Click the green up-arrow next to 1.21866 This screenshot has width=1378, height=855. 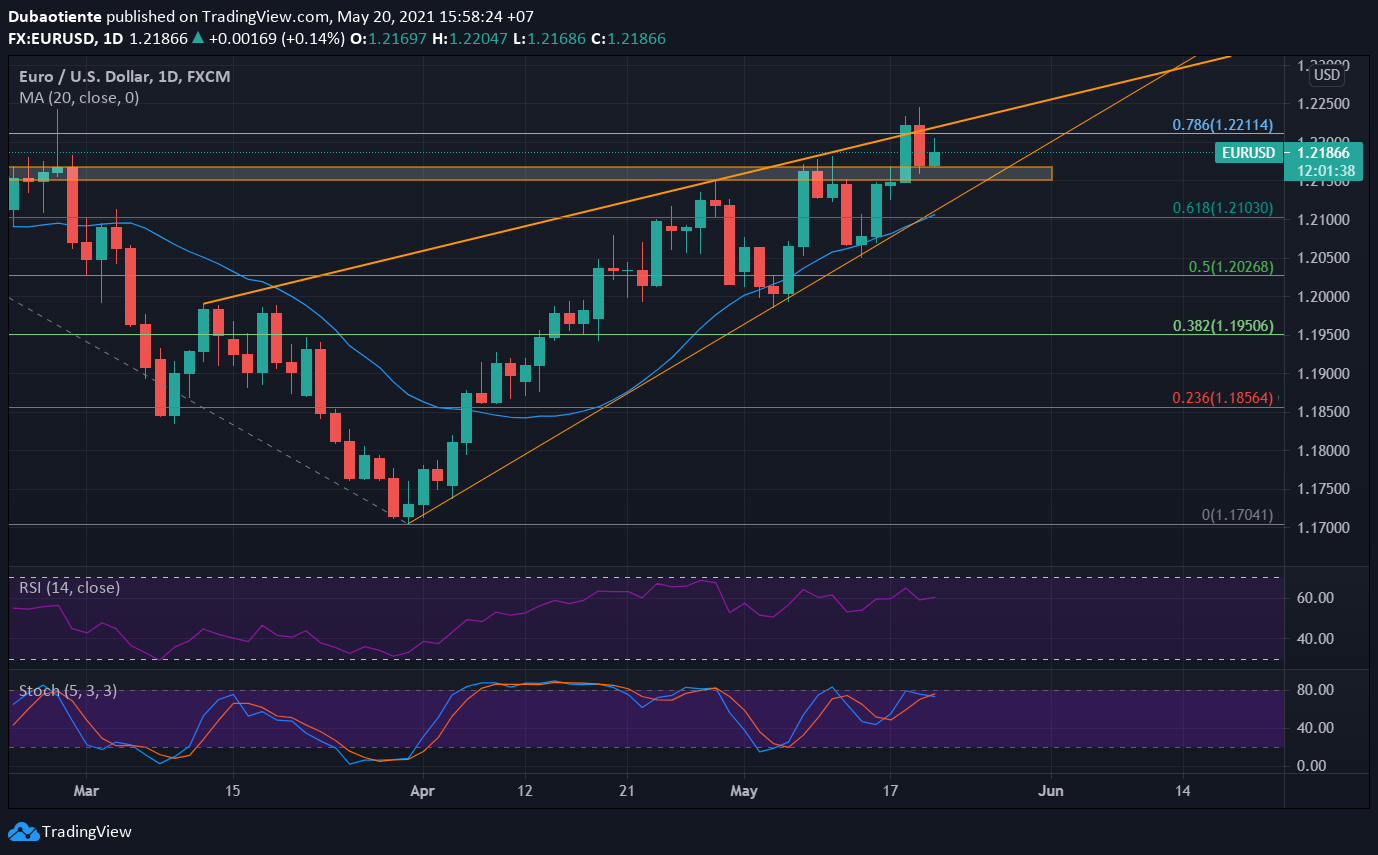[198, 38]
